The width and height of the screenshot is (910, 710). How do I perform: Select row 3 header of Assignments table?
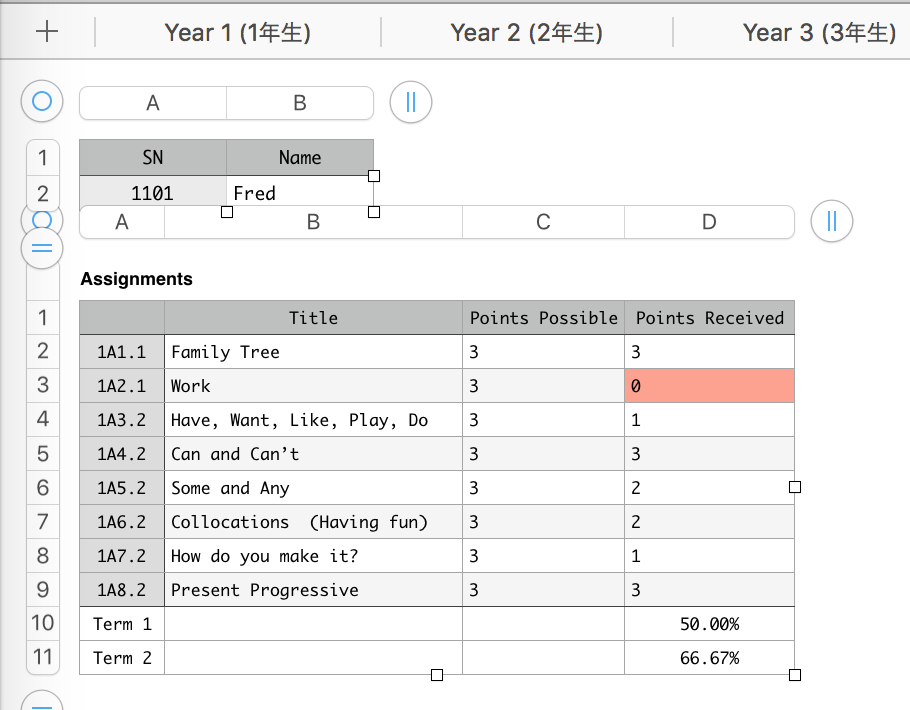(42, 385)
